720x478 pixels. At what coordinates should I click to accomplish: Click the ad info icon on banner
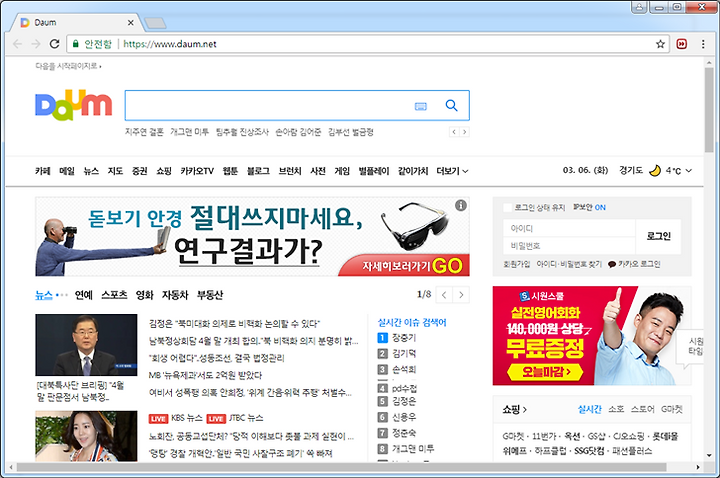(461, 205)
